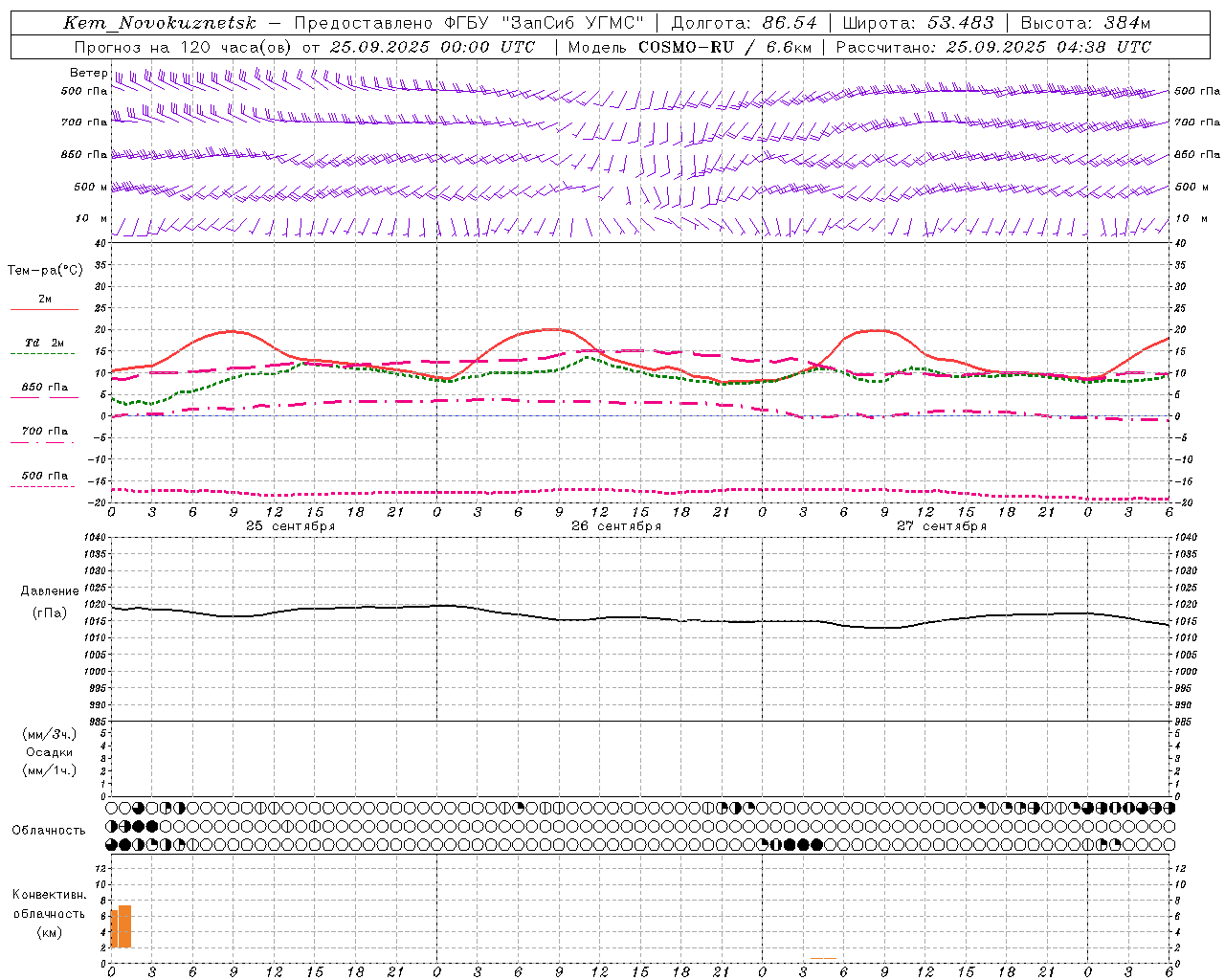Viewport: 1225px width, 980px height.
Task: Click the solid red 2м legend line sample
Action: 44,309
